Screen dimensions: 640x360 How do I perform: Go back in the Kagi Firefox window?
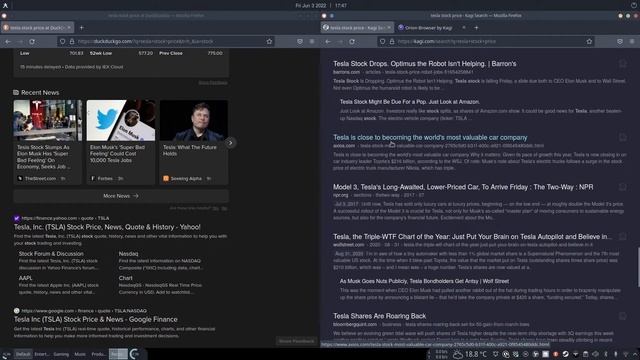[x=328, y=42]
